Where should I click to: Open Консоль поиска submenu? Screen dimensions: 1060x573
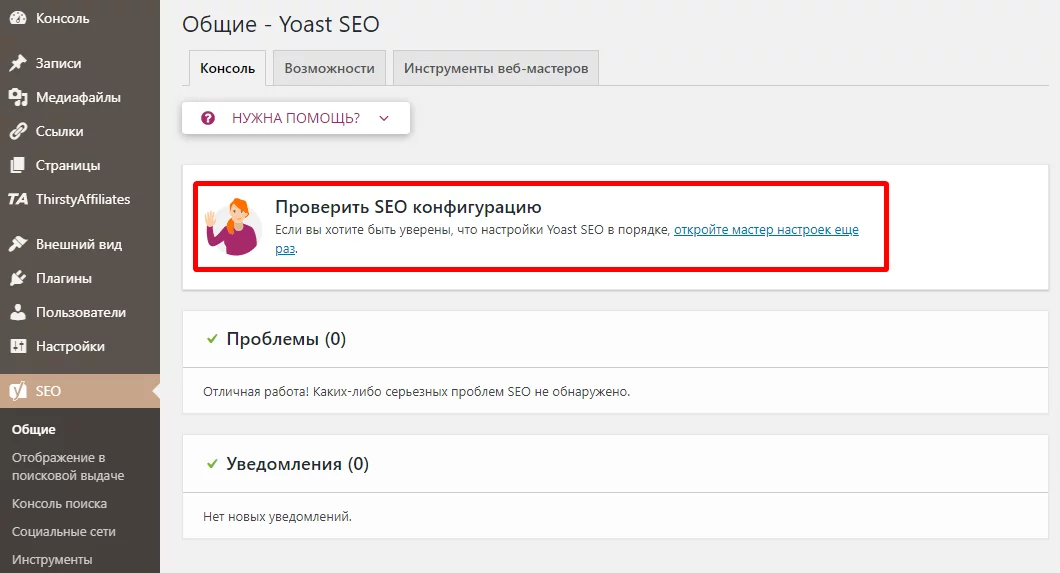[59, 503]
